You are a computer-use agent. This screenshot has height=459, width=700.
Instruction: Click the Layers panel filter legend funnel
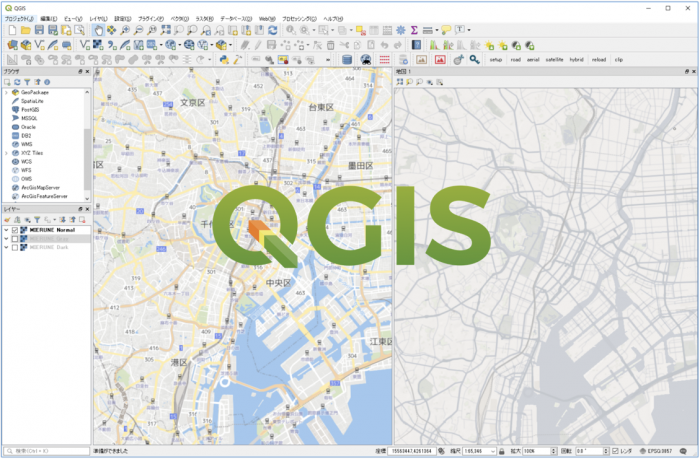click(37, 220)
